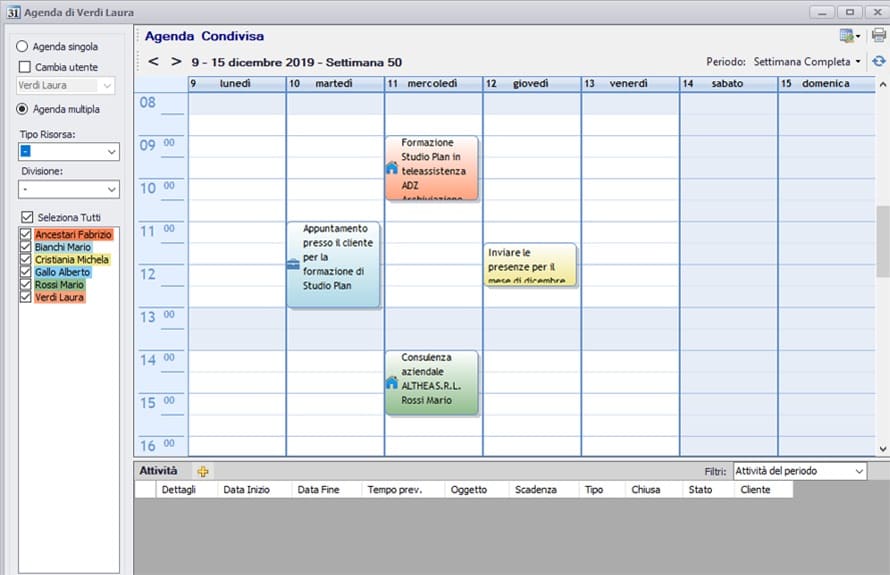Uncheck the Seleziona Tutti checkbox

(26, 217)
